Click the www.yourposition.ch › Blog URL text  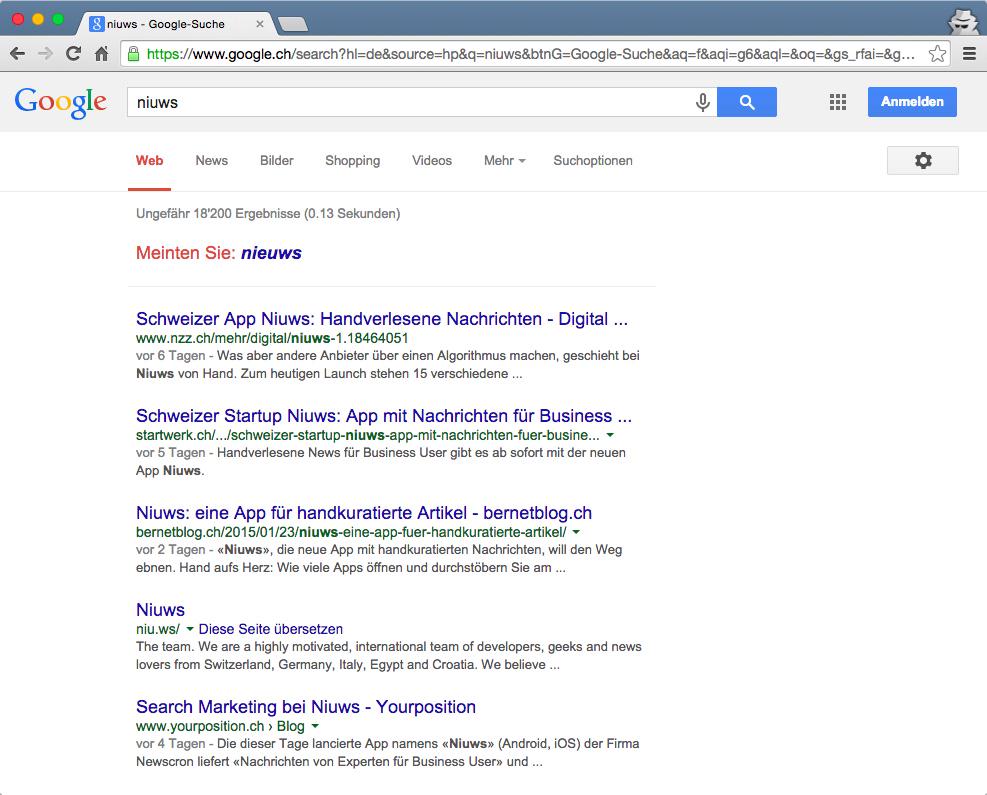point(220,726)
